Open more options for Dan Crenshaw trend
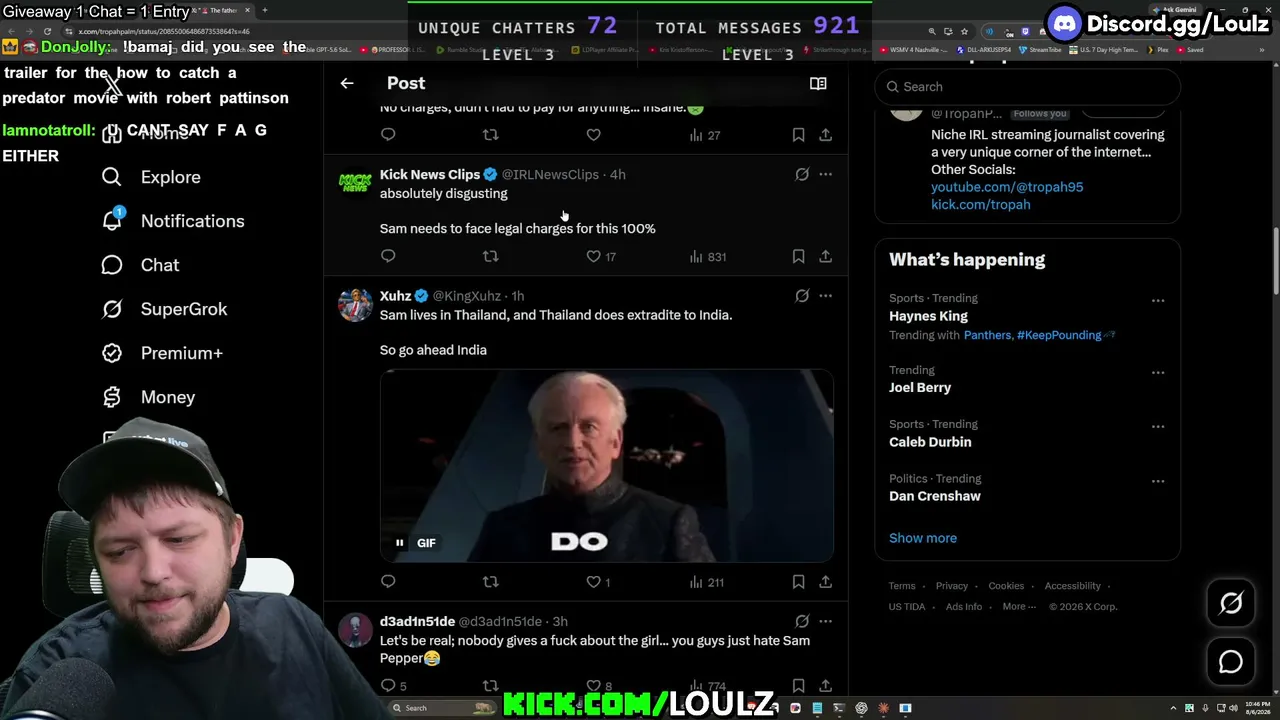 (x=1158, y=481)
